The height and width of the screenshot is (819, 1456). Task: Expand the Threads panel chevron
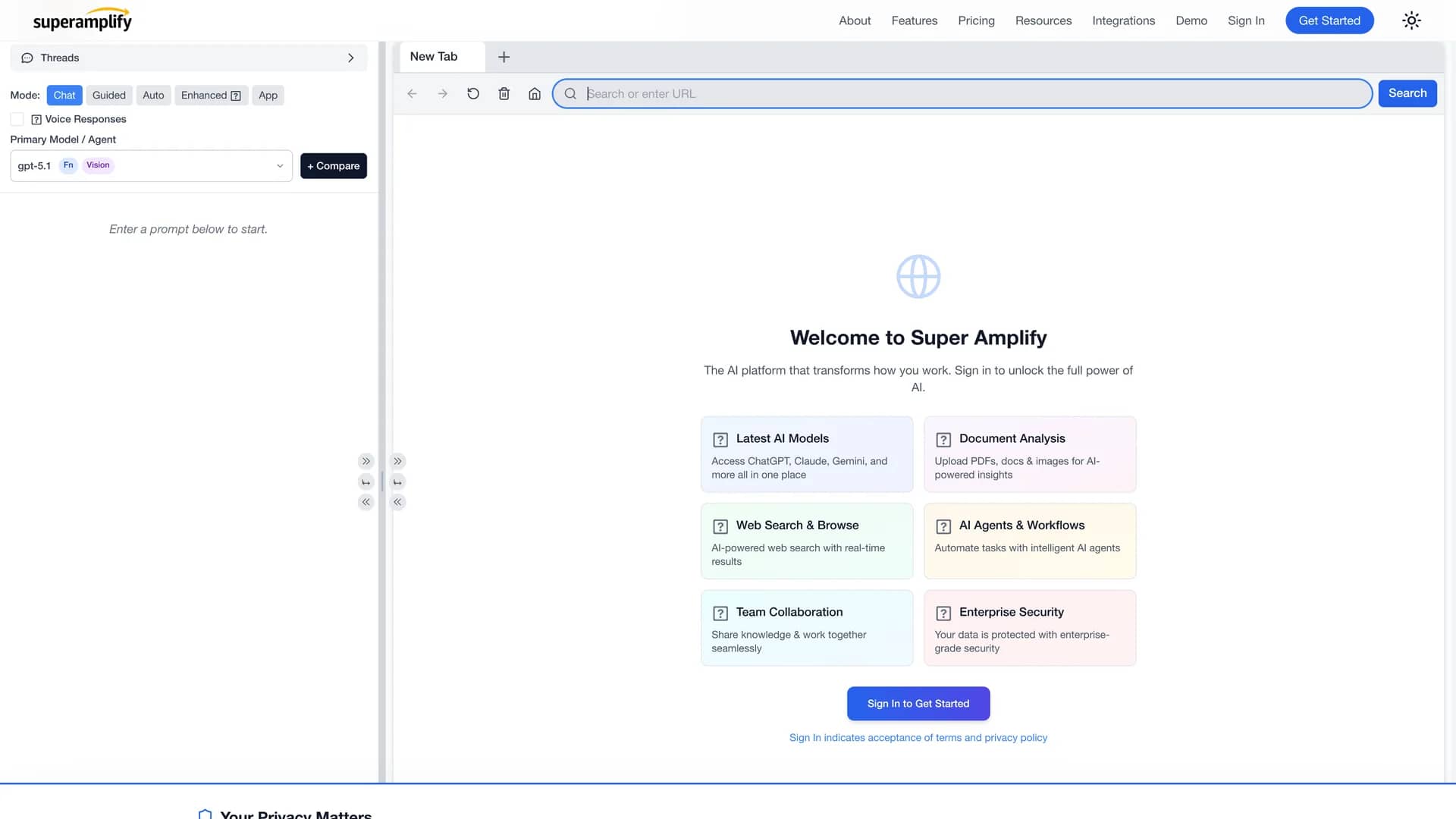(350, 58)
